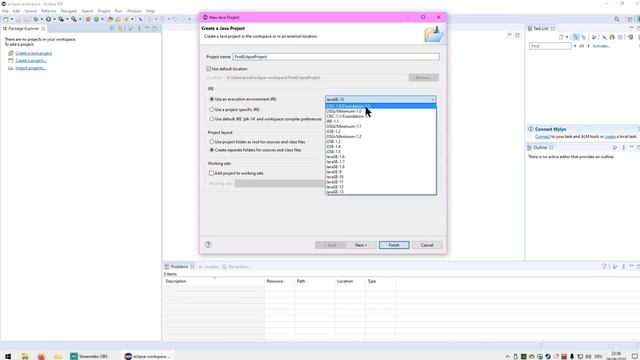The image size is (640, 360).
Task: Enable Add project to working sets checkbox
Action: [211, 173]
